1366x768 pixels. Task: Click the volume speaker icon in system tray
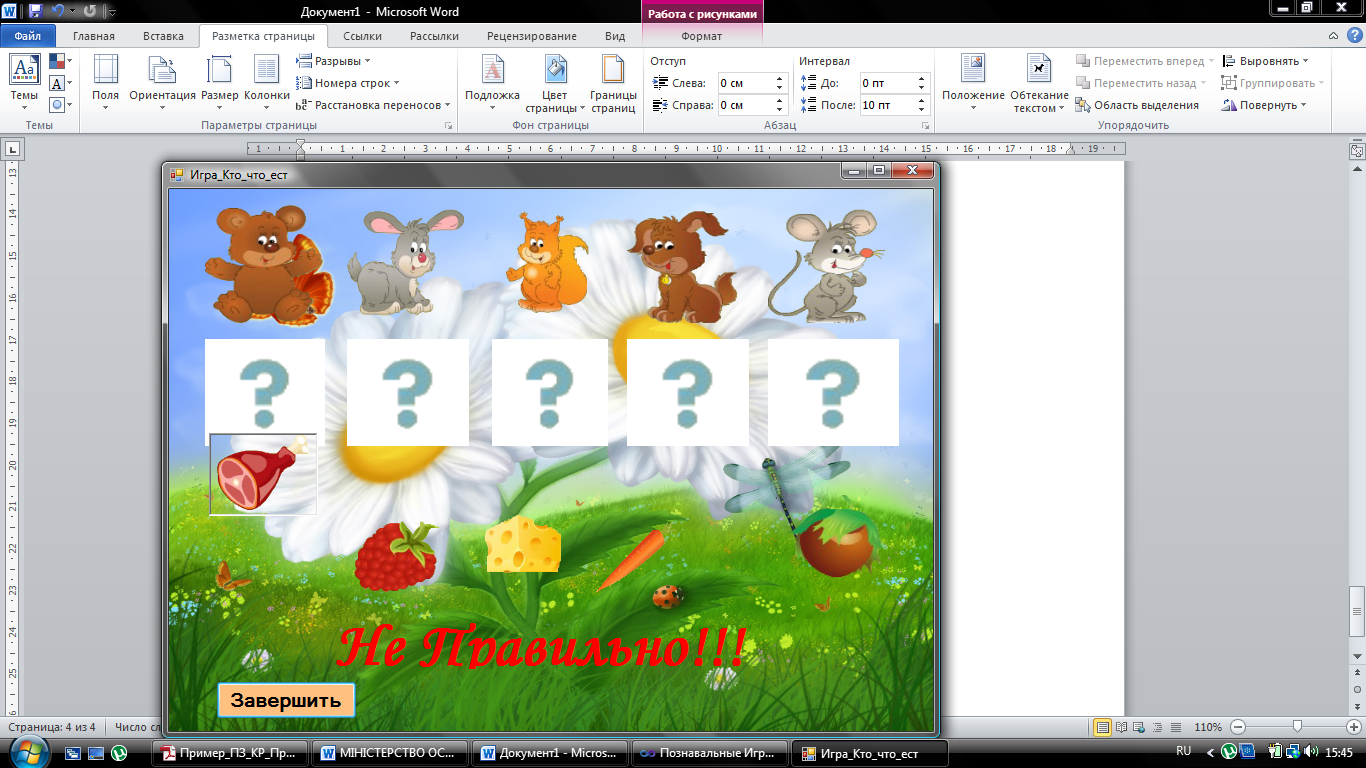point(1312,752)
